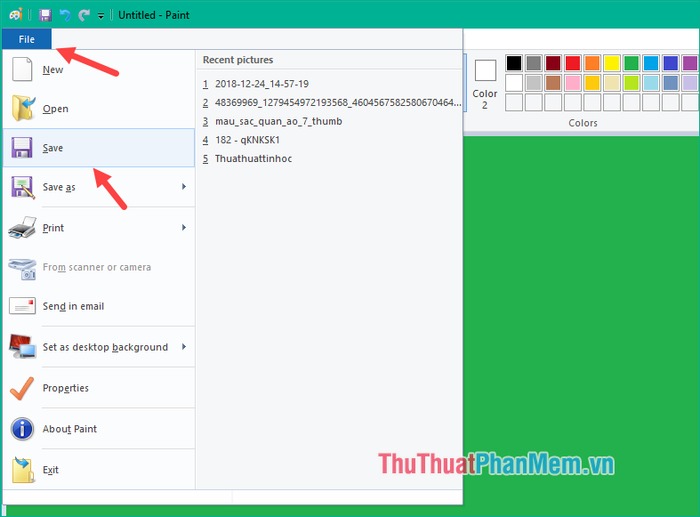The height and width of the screenshot is (517, 700).
Task: Click the envelope Send in email icon
Action: (x=22, y=306)
